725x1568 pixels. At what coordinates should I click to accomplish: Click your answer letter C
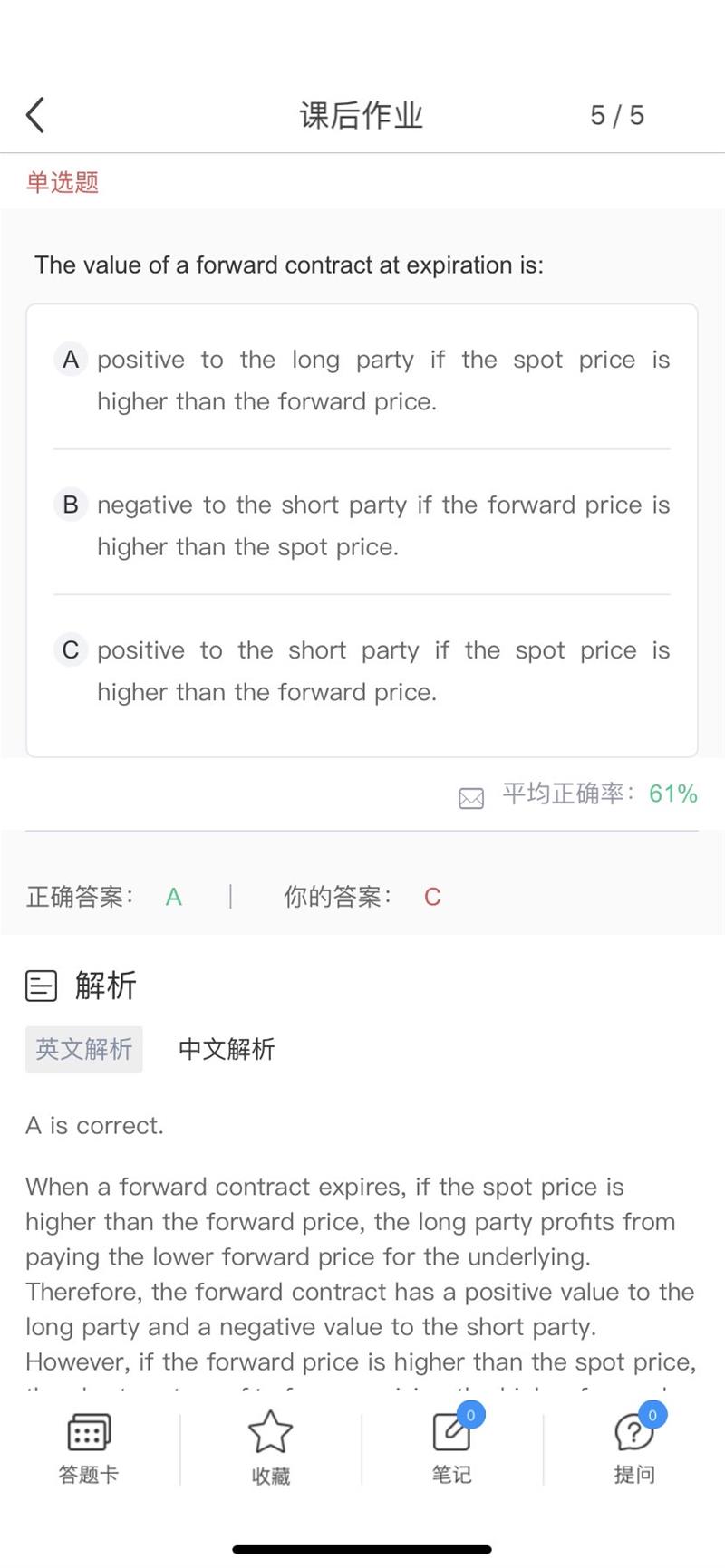tap(432, 897)
